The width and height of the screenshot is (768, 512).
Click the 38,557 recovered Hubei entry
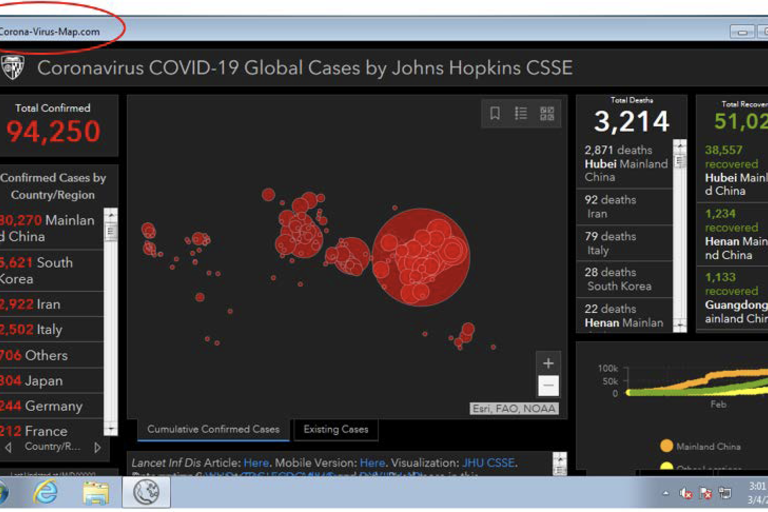[x=732, y=170]
